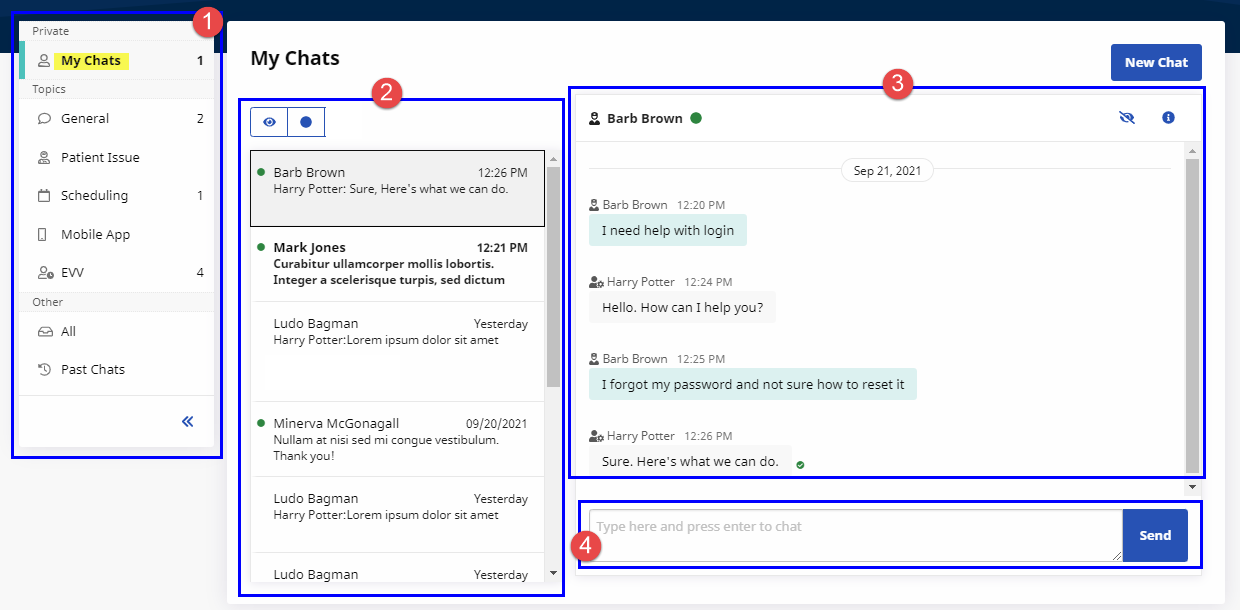Click the chat bubble icon beside General
This screenshot has height=610, width=1240.
pos(44,118)
